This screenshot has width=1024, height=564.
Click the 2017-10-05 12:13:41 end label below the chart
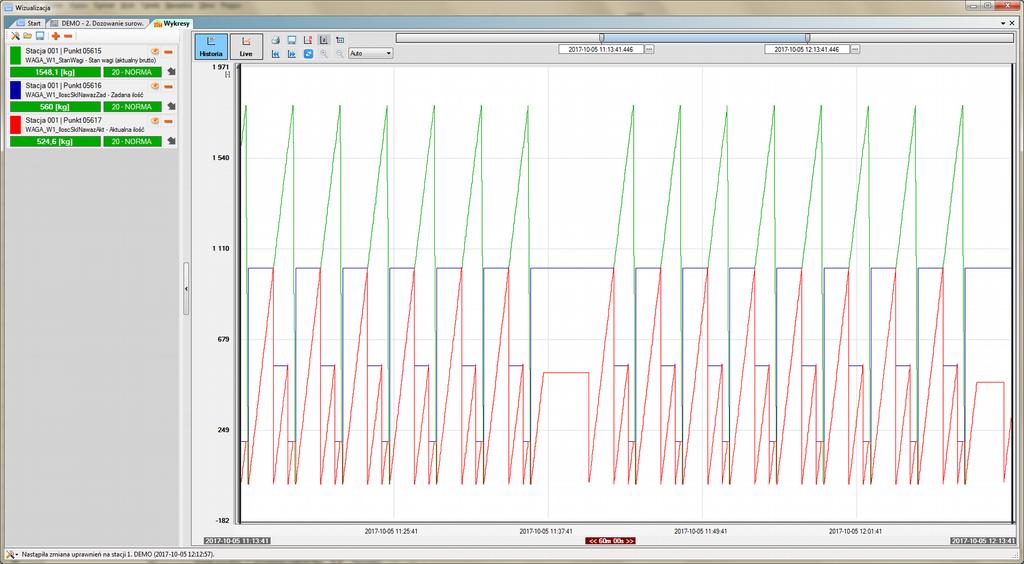[984, 541]
